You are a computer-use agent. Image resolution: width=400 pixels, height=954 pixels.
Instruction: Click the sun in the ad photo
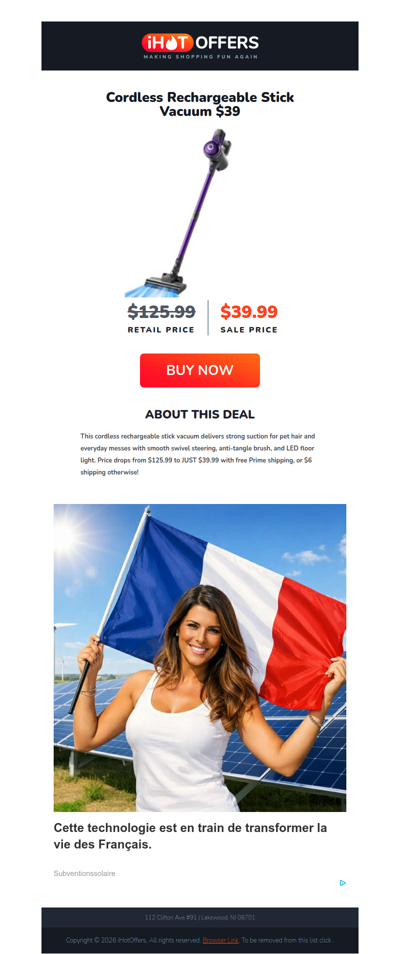click(65, 535)
